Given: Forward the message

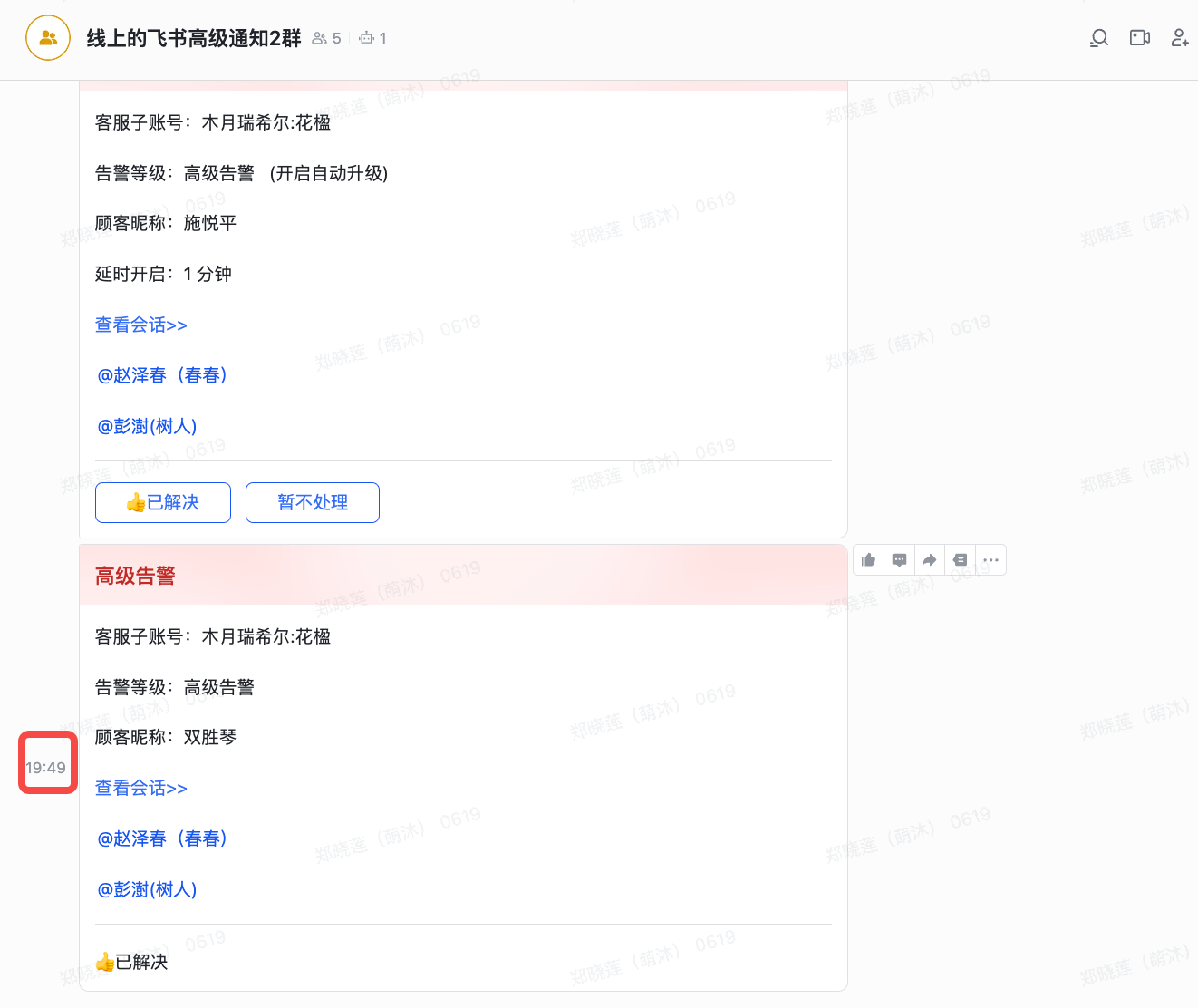Looking at the screenshot, I should (930, 560).
